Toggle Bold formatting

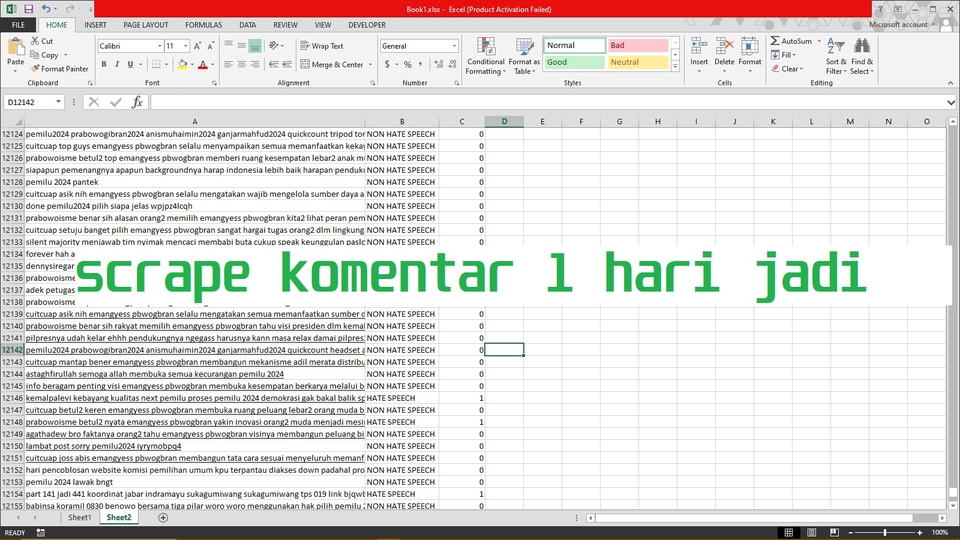coord(104,64)
